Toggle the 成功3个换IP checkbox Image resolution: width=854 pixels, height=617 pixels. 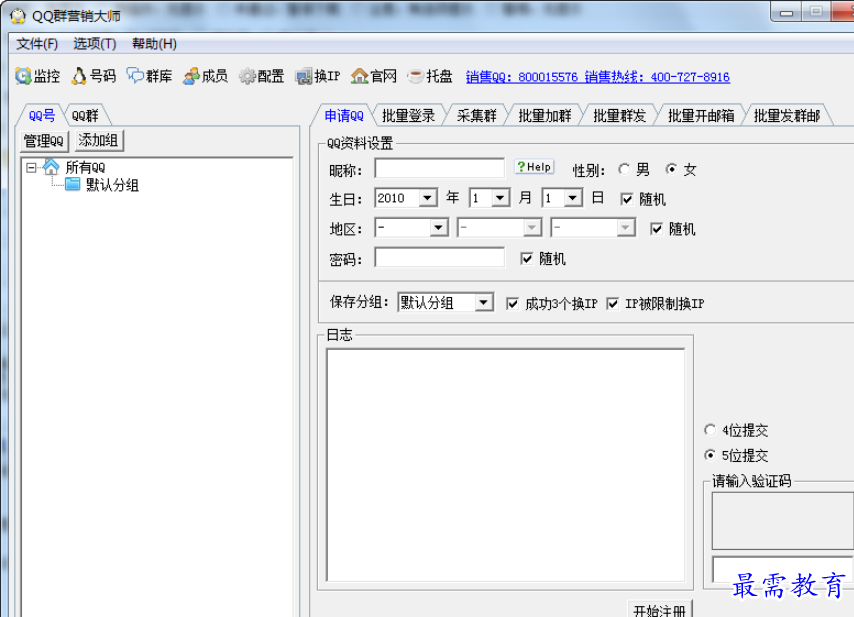[513, 304]
